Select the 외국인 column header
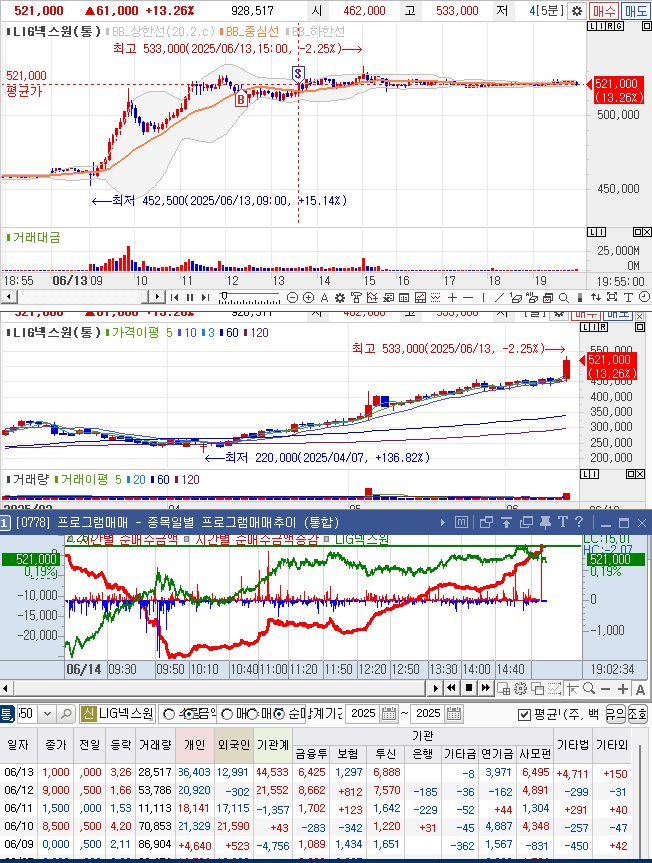The height and width of the screenshot is (863, 652). click(234, 745)
